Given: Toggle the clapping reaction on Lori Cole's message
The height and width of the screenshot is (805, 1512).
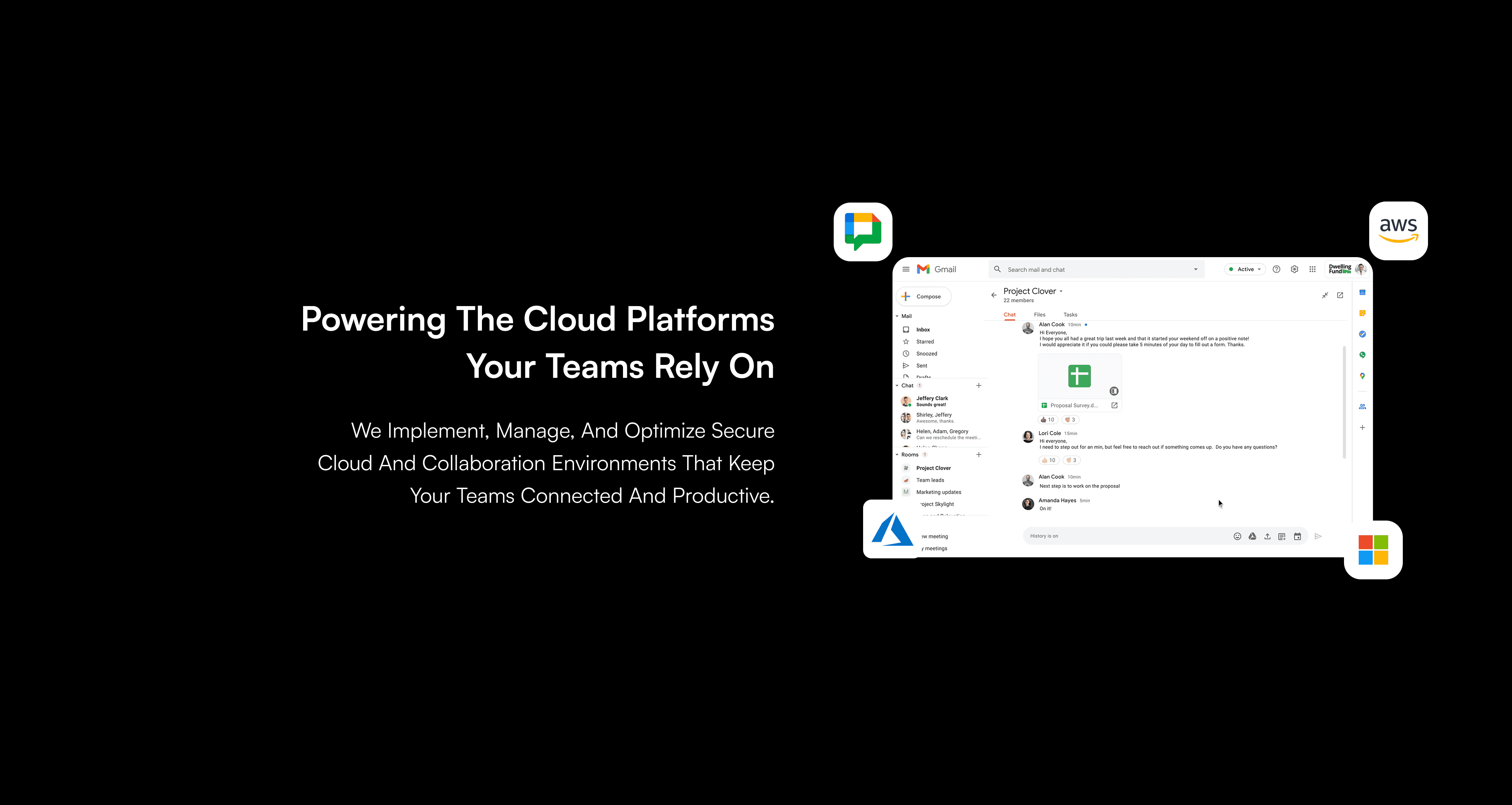Looking at the screenshot, I should coord(1071,460).
